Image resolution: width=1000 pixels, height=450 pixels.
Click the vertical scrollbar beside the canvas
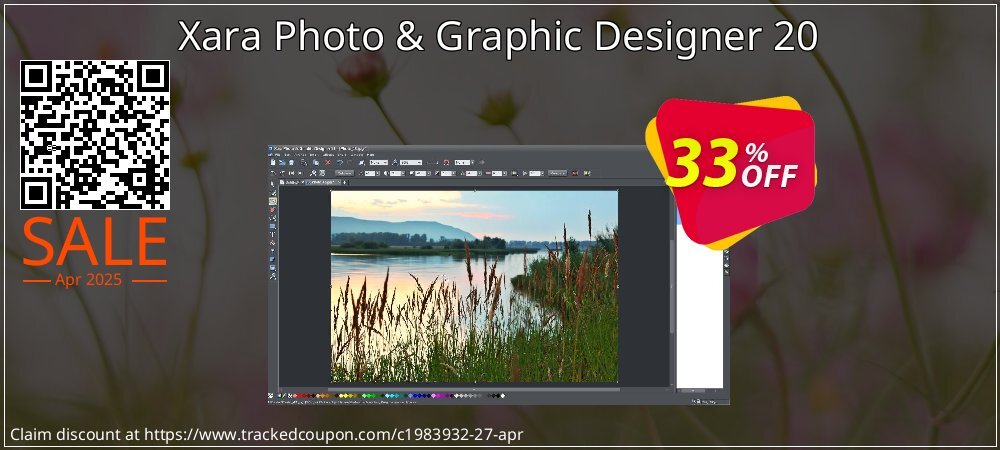click(x=672, y=287)
